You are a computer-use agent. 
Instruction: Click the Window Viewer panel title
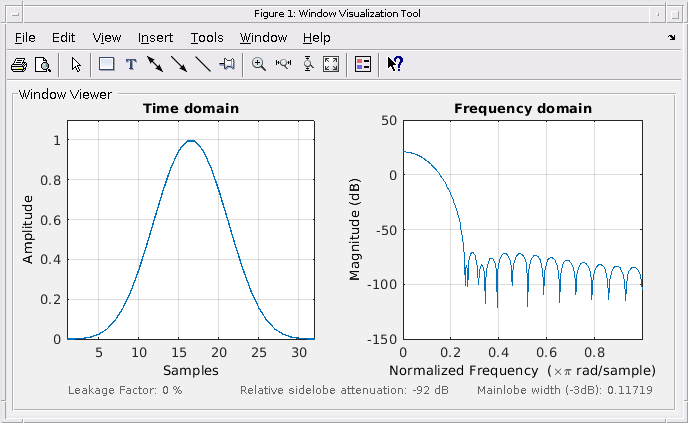point(65,94)
